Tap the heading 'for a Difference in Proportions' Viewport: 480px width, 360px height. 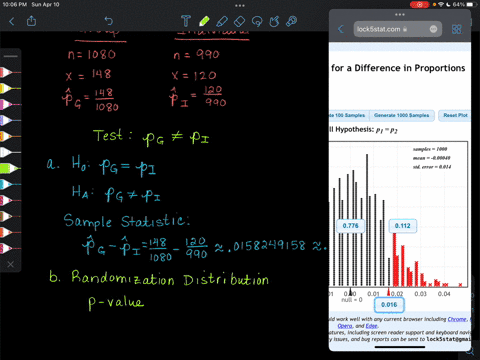tap(398, 68)
